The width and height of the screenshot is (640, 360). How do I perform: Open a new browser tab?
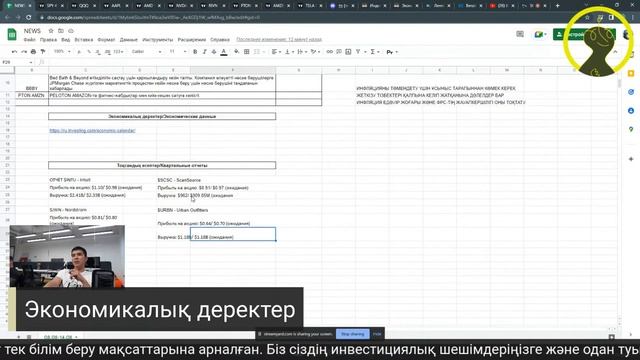click(x=558, y=6)
